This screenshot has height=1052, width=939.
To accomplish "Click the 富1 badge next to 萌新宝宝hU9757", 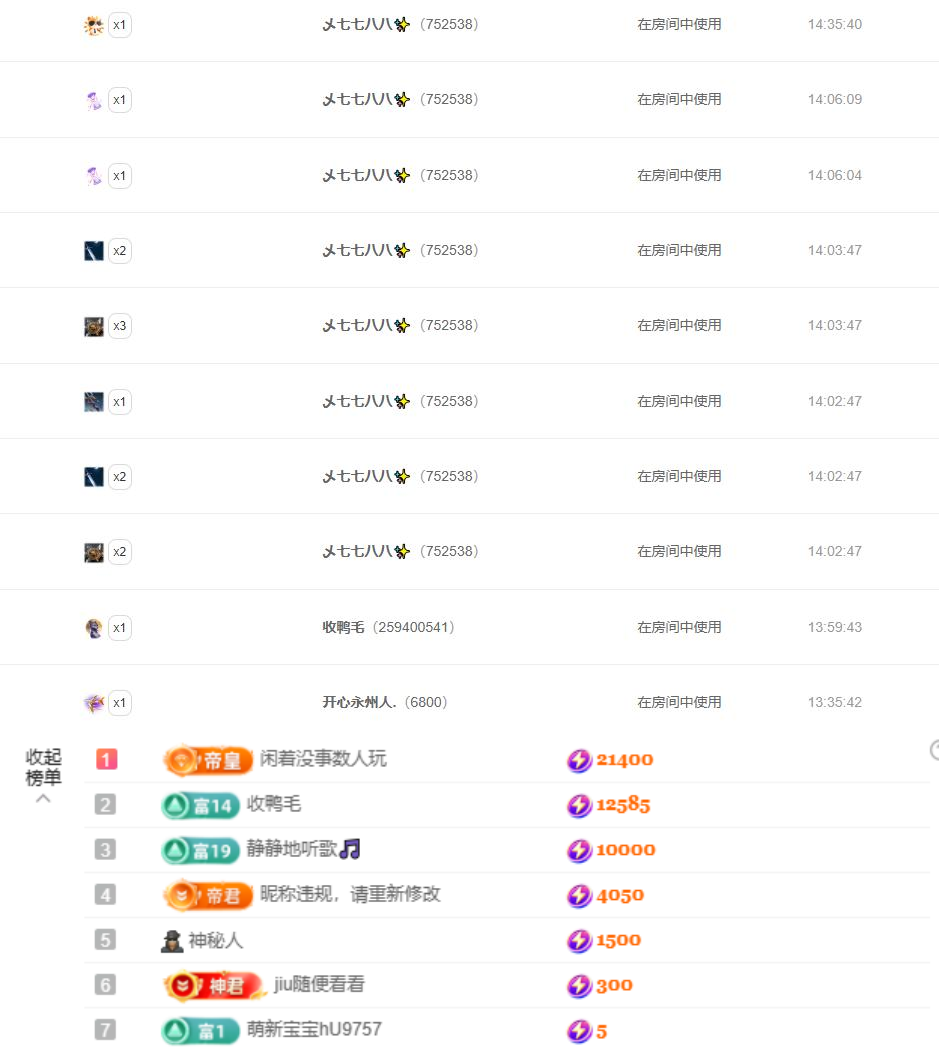I will tap(200, 1031).
